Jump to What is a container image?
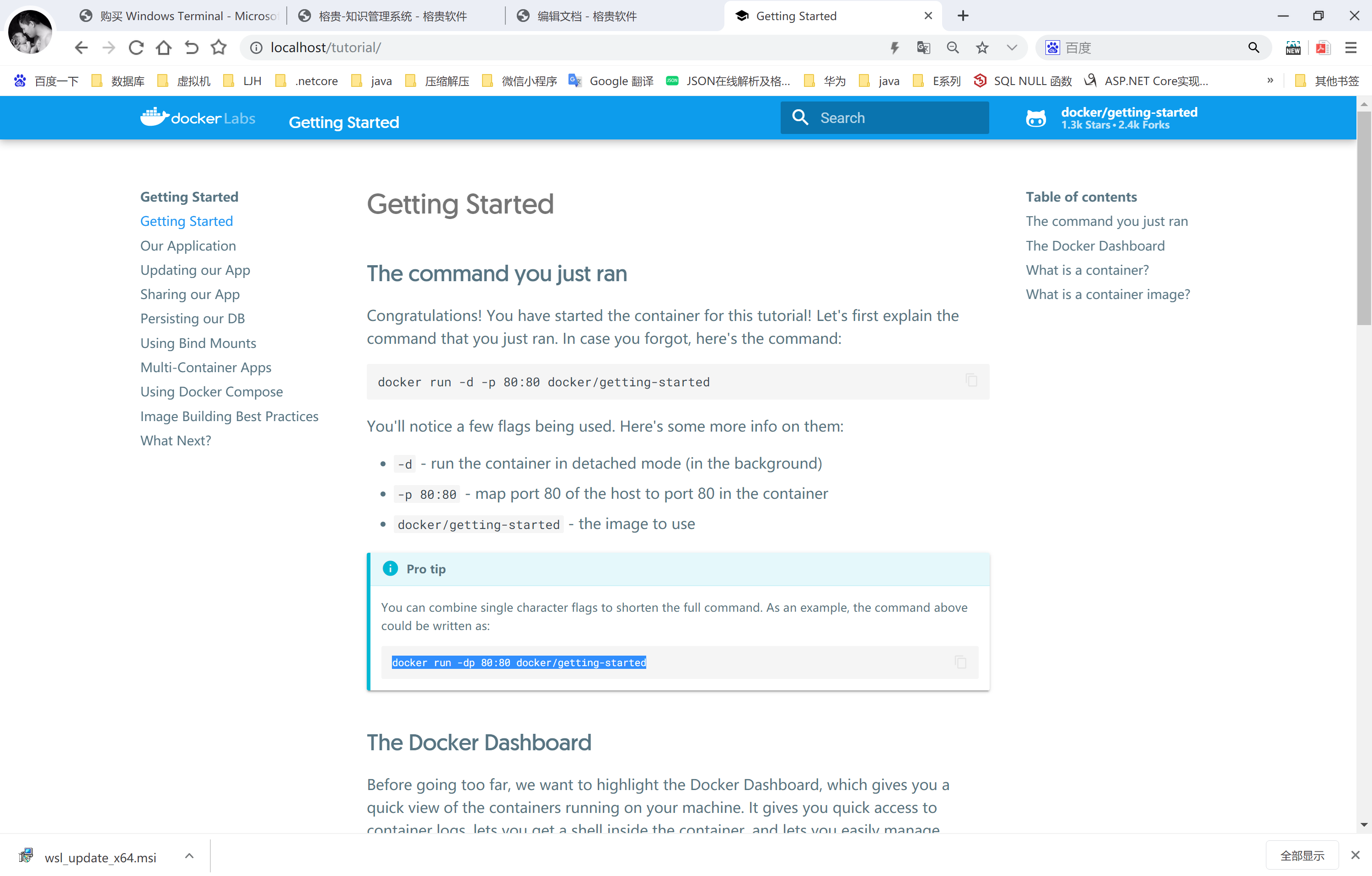 pyautogui.click(x=1108, y=294)
